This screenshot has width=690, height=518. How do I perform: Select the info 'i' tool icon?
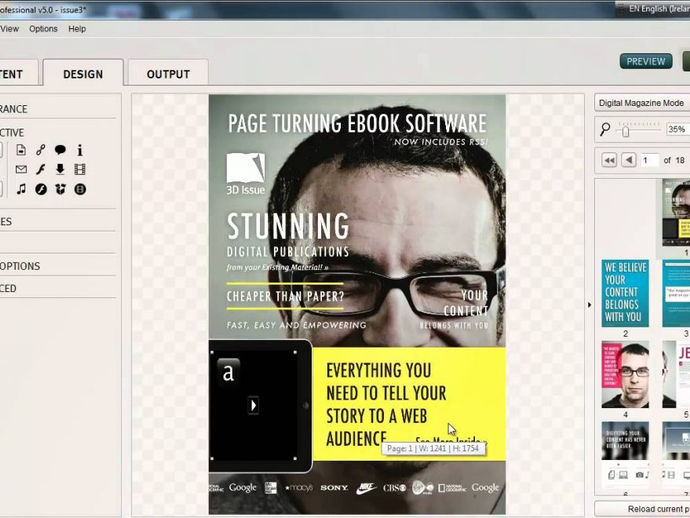80,150
